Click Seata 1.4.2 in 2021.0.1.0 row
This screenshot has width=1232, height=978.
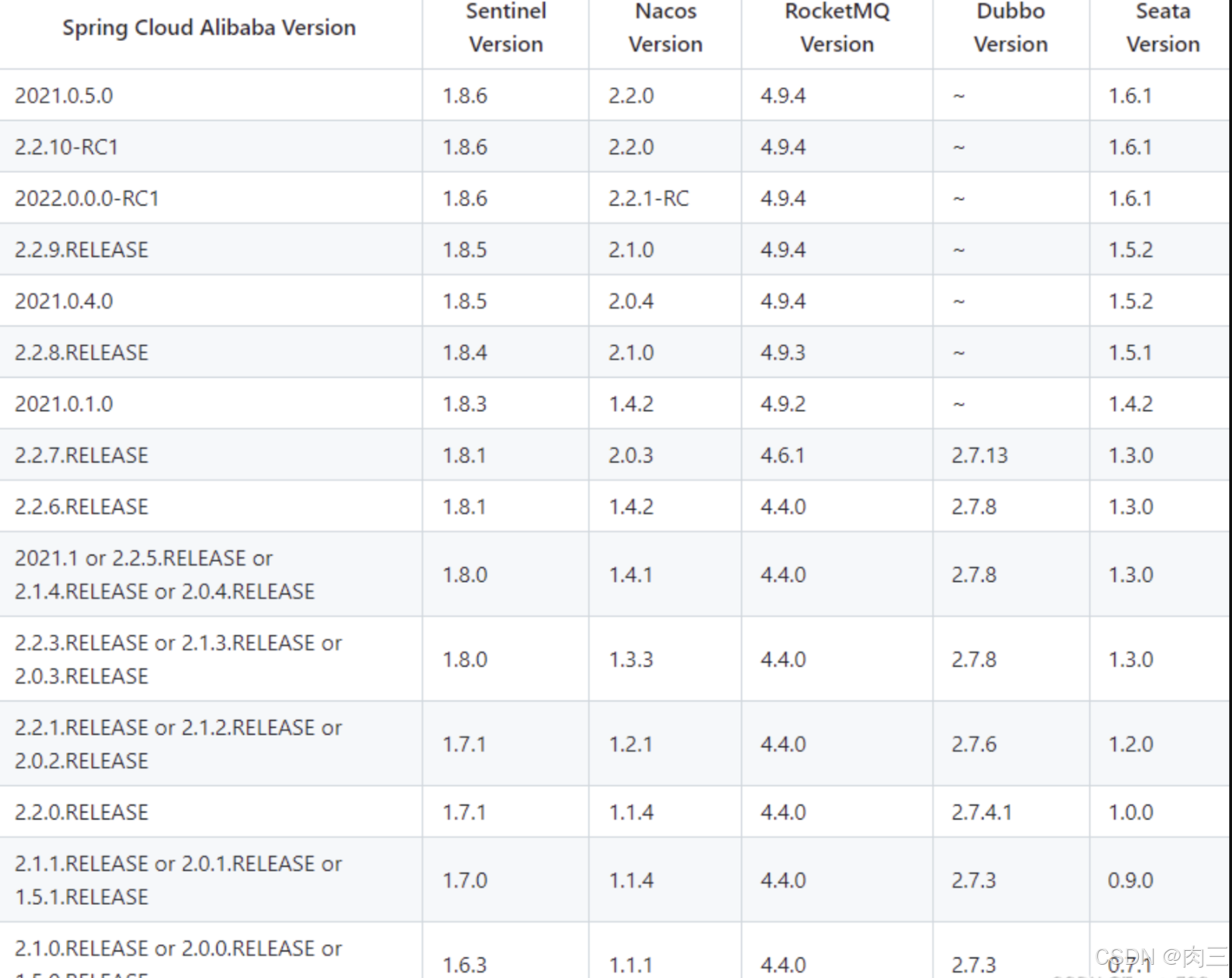coord(1130,404)
